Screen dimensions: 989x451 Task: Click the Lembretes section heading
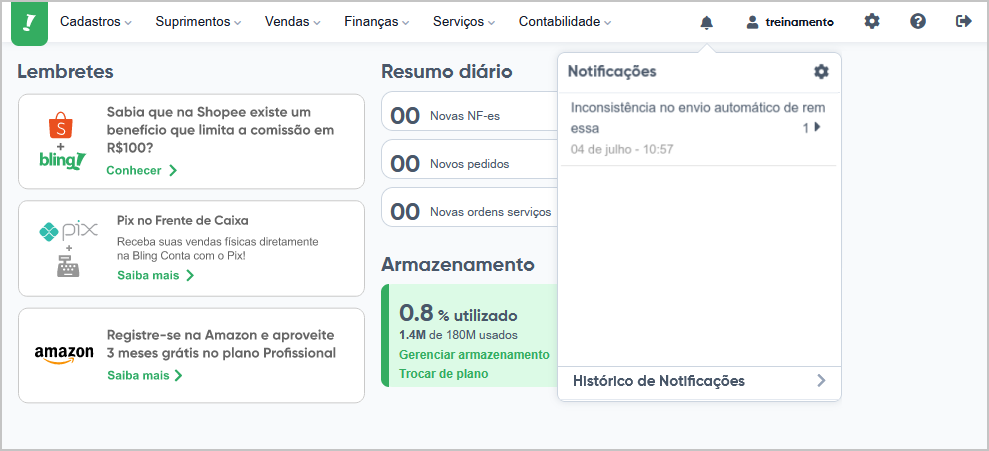(66, 72)
